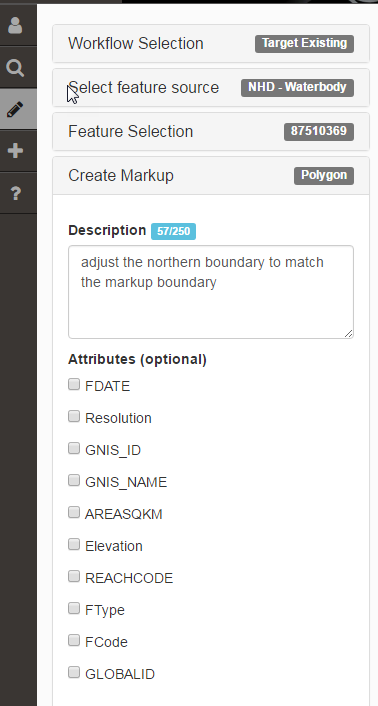Open the user profile sidebar icon
Viewport: 378px width, 706px height.
(x=15, y=26)
